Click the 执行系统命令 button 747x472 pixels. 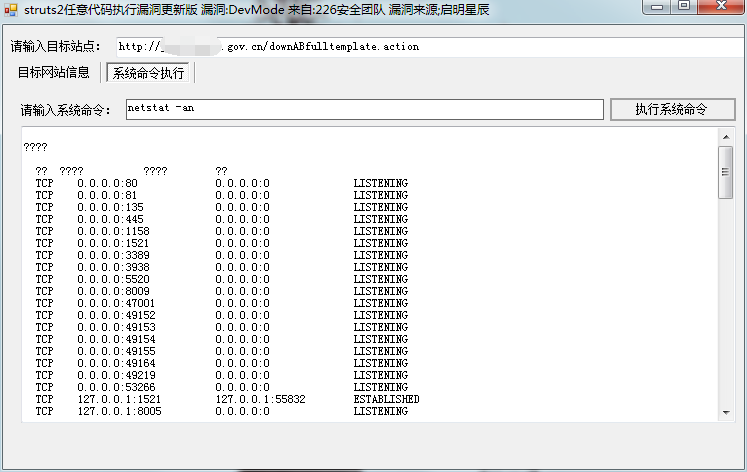click(x=672, y=110)
